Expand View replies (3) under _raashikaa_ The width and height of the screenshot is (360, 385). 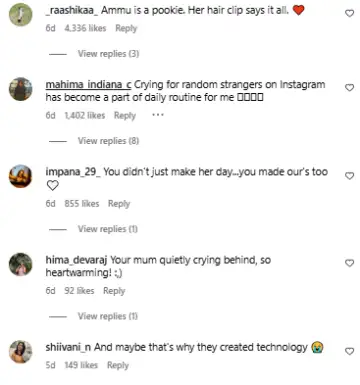click(108, 54)
